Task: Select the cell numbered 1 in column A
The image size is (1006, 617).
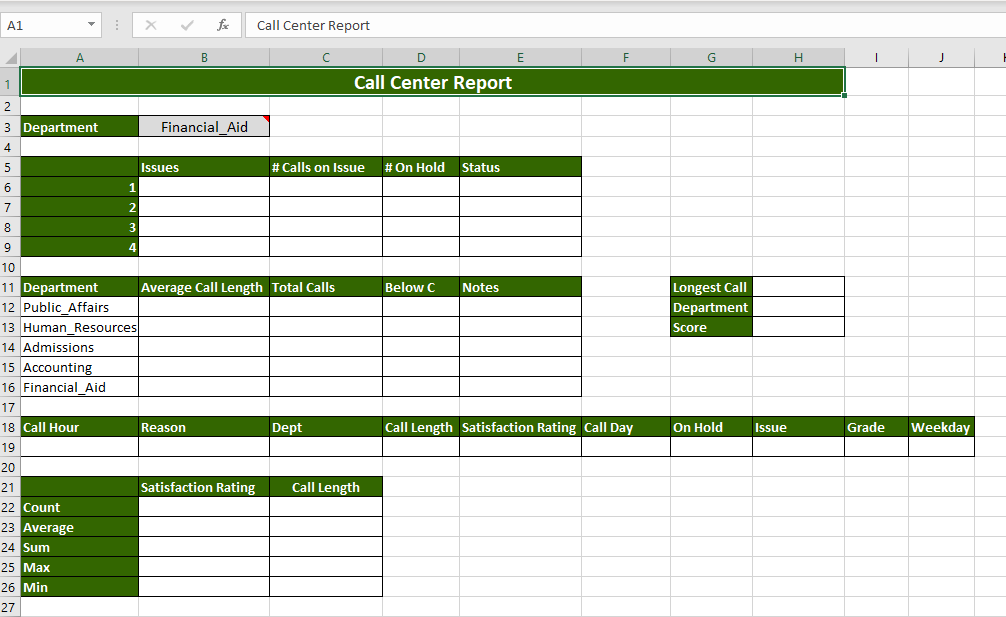Action: pyautogui.click(x=80, y=187)
